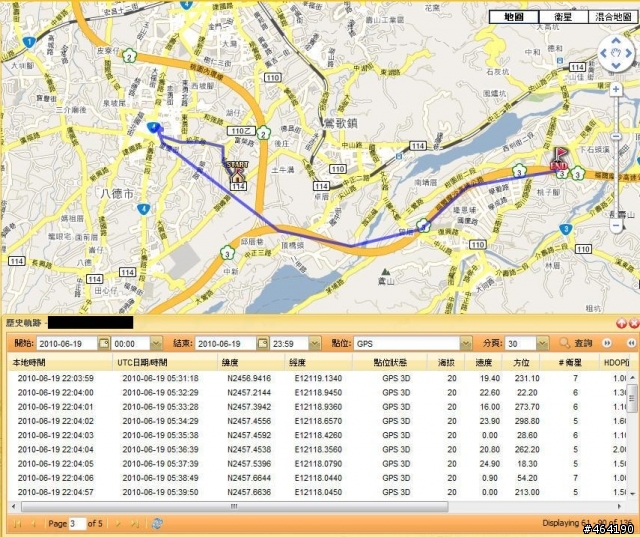Click the END flag marker on the map
640x537 pixels.
[x=559, y=159]
